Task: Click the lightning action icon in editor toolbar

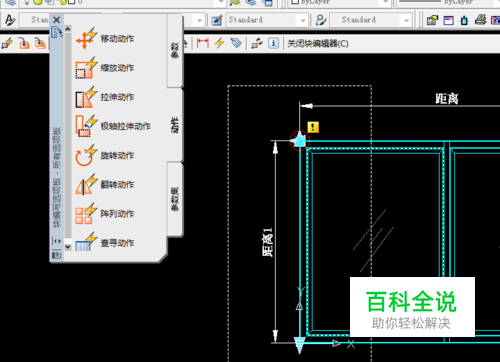Action: 219,43
